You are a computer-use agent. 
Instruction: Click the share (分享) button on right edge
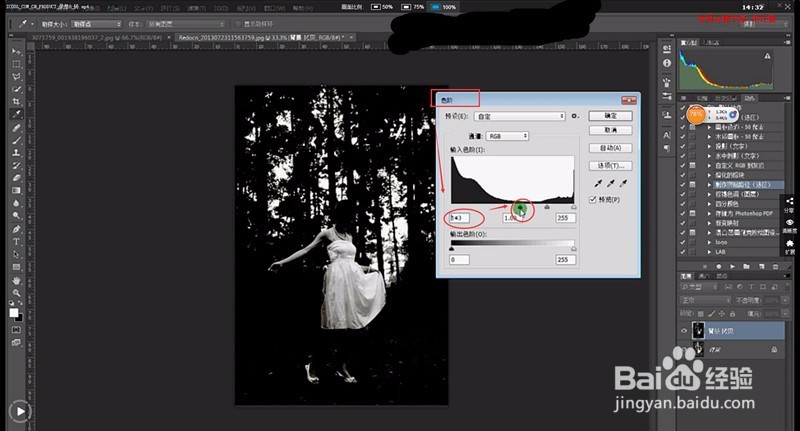789,205
